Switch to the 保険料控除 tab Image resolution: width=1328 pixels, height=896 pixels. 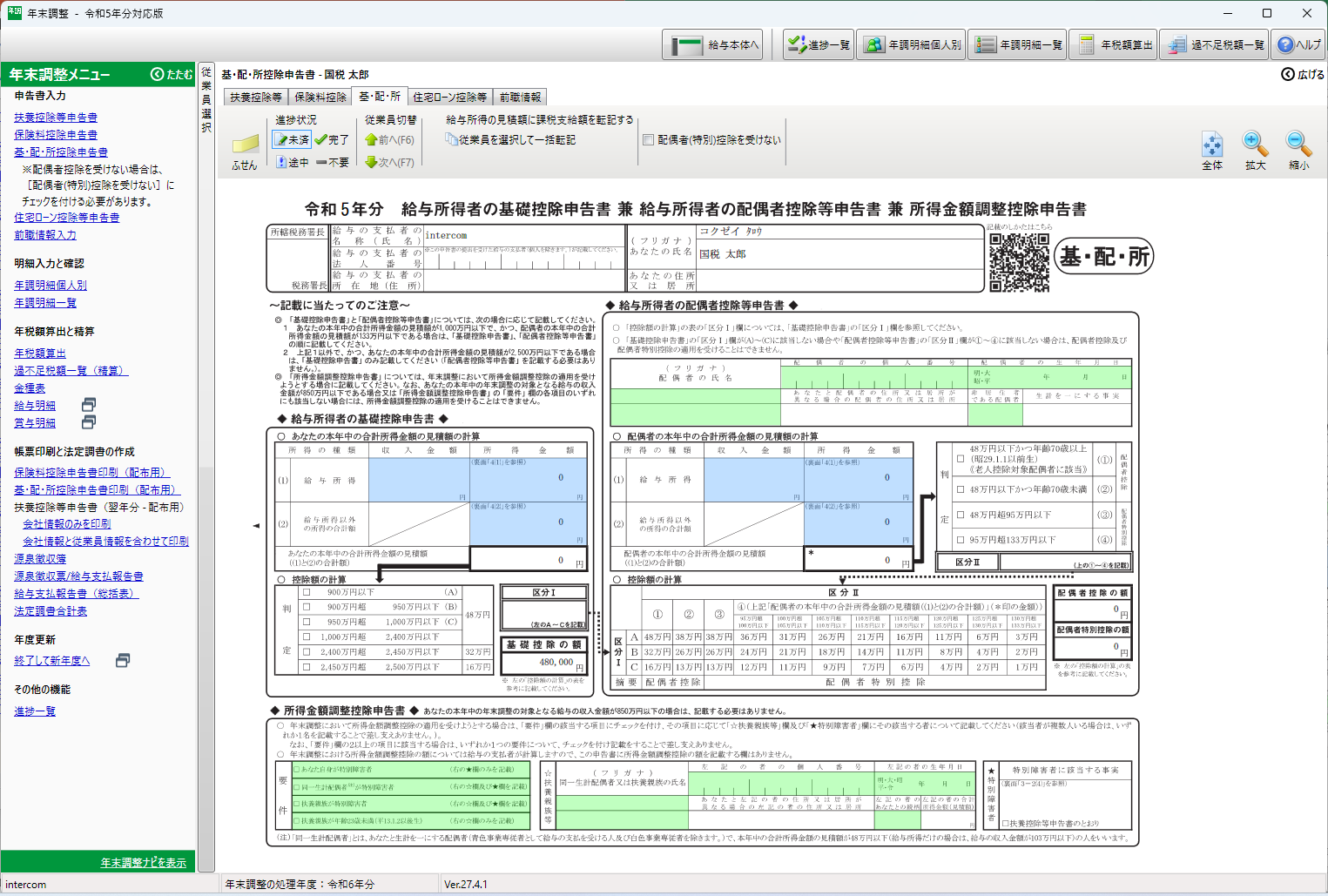point(320,97)
